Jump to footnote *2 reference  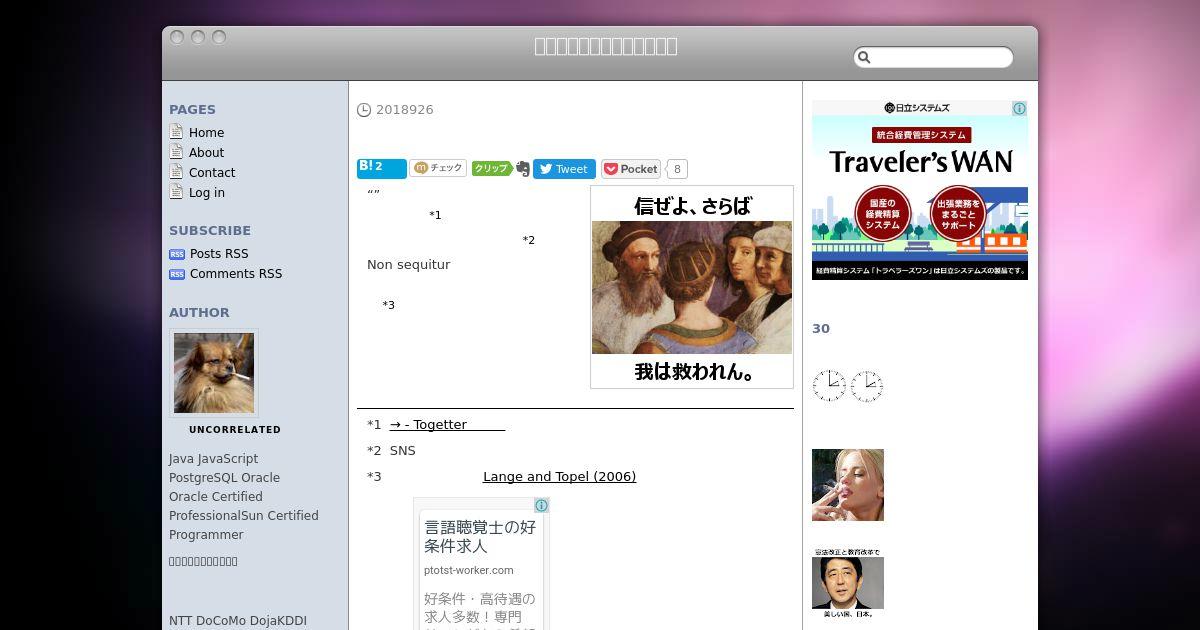tap(529, 240)
